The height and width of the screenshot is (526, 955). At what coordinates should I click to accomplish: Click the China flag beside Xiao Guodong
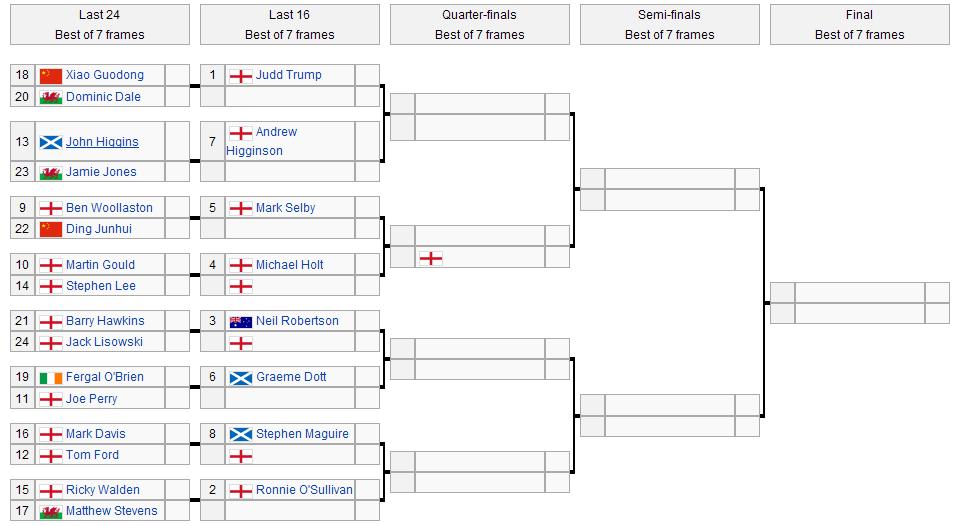pos(50,75)
